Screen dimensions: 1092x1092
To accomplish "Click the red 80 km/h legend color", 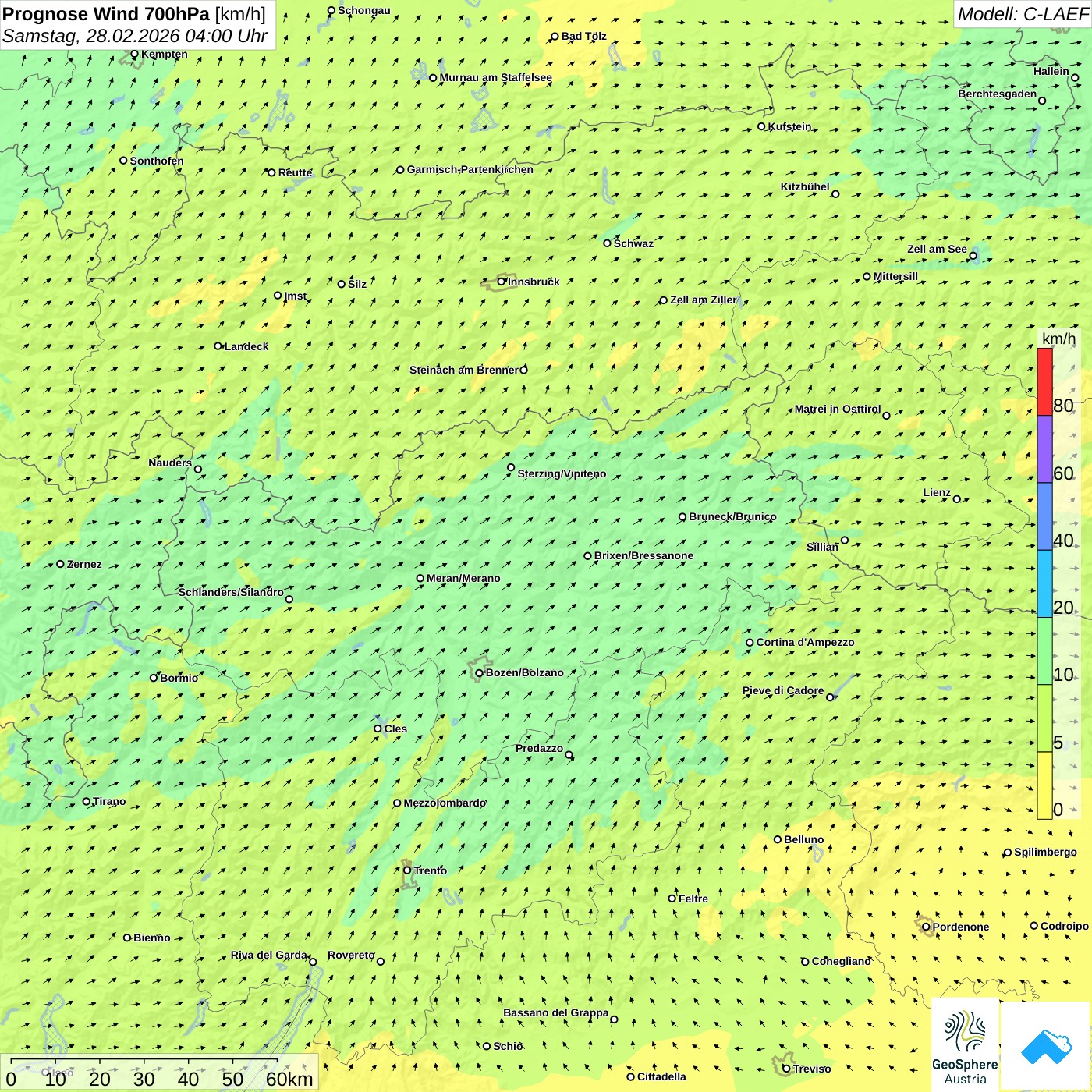I will click(x=1044, y=381).
